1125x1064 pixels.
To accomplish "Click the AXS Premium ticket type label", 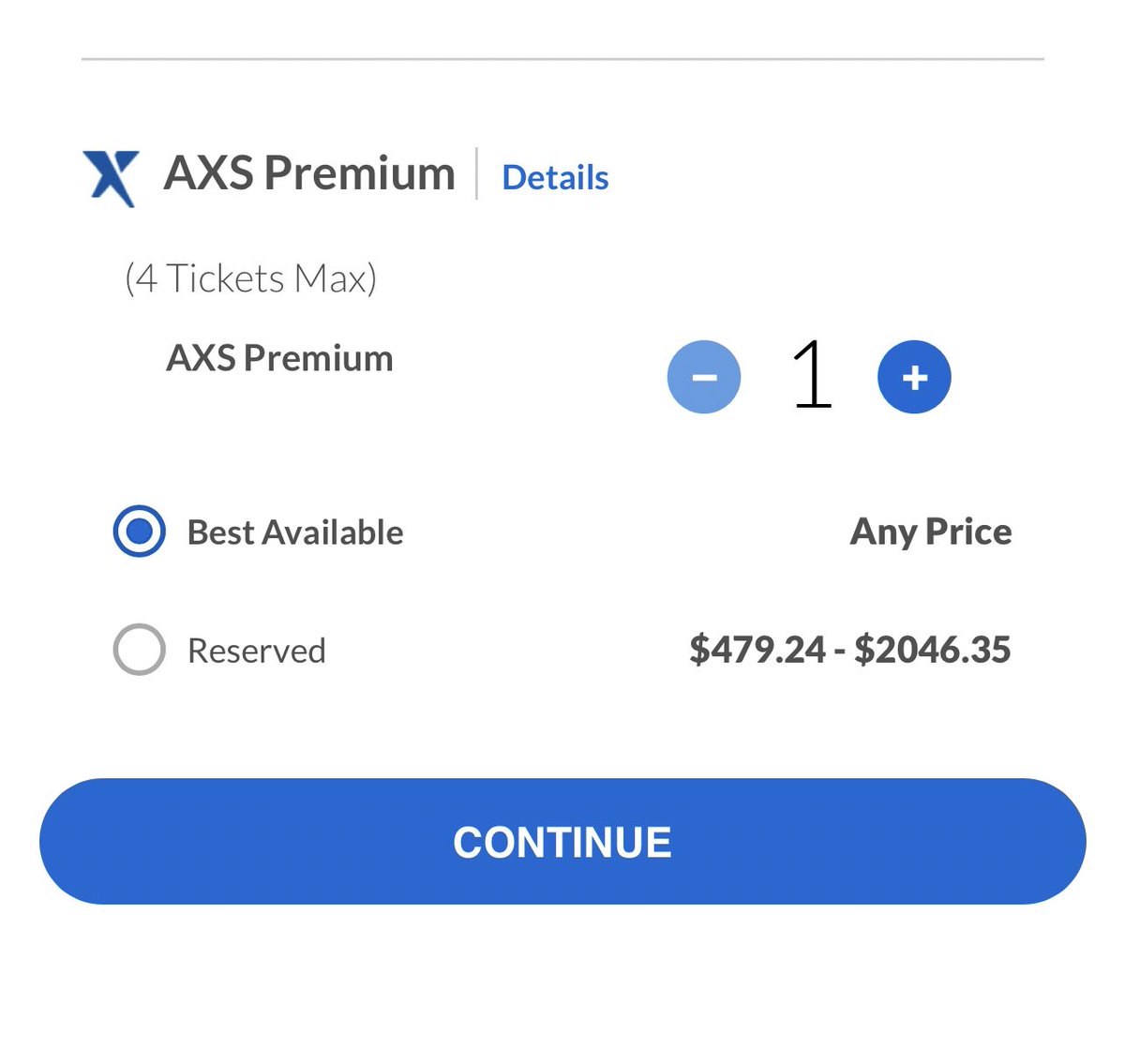I will coord(279,358).
